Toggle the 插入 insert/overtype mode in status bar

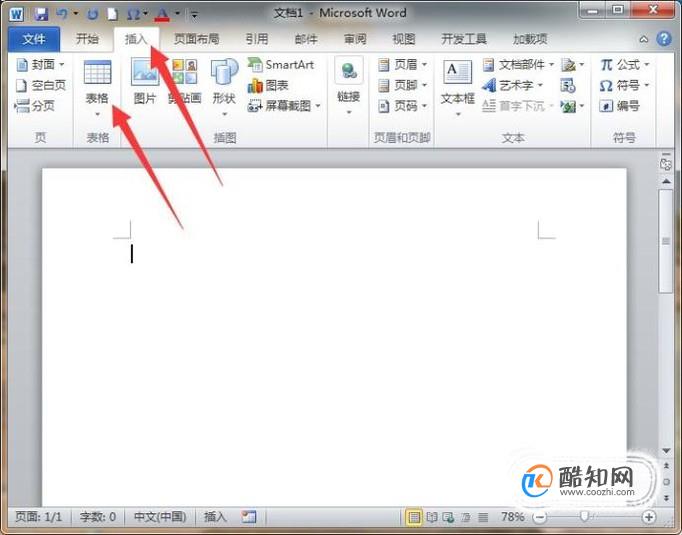215,517
